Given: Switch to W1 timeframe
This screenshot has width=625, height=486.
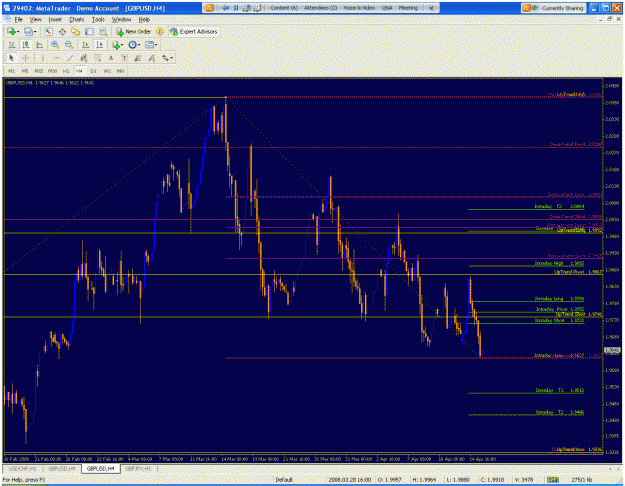Looking at the screenshot, I should [x=107, y=71].
